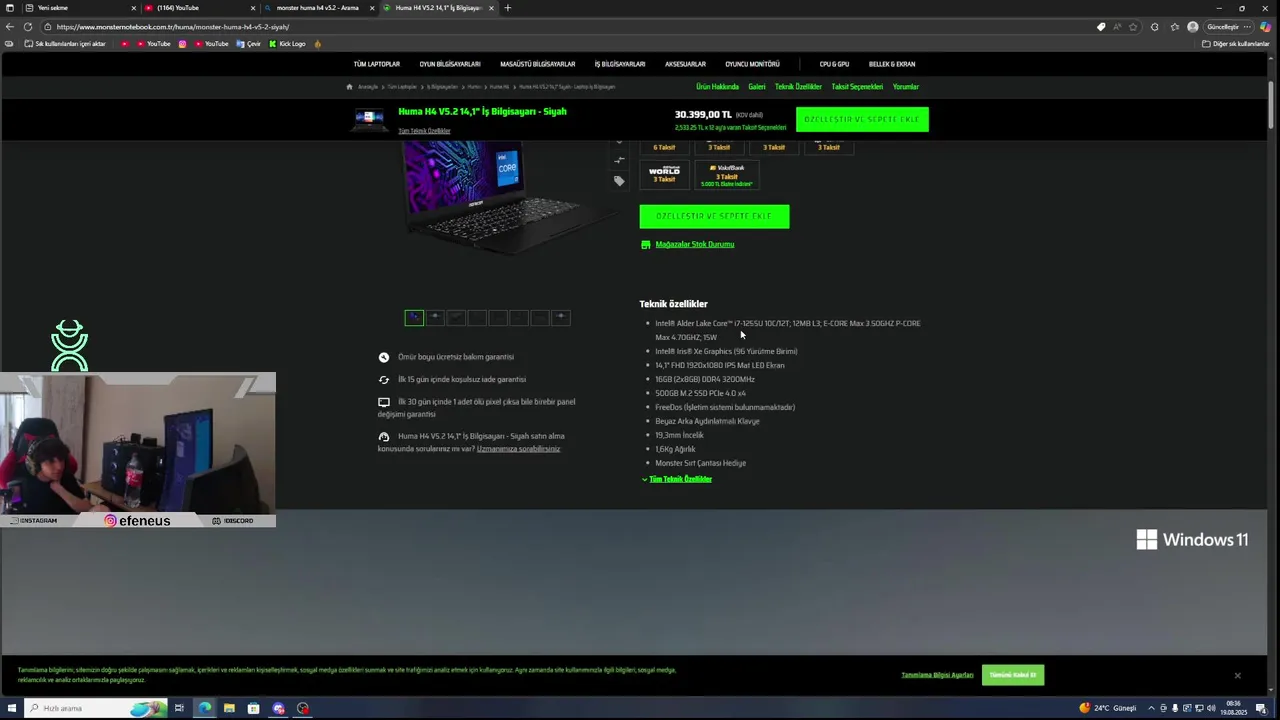Screen dimensions: 1280x720
Task: Open OYUNCU MONİTÖRÜ menu
Action: click(752, 64)
